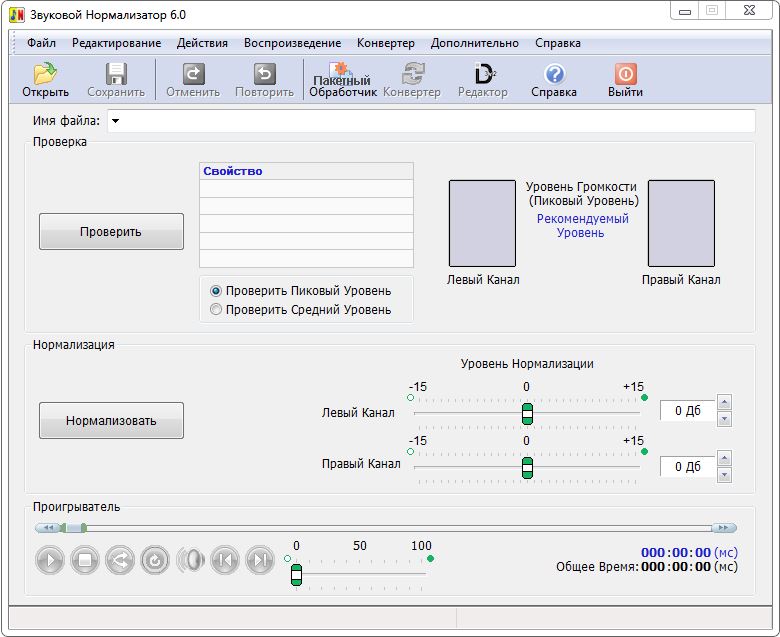Screen dimensions: 780x637
Task: Click the Рекомендуемый Уровень blue text
Action: [582, 226]
